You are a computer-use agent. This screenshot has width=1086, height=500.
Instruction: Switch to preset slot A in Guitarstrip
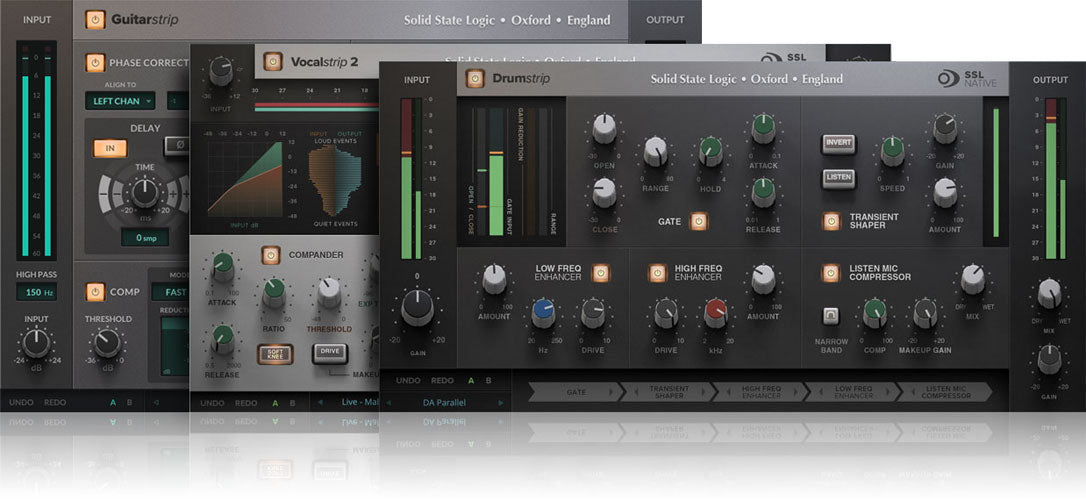tap(113, 402)
